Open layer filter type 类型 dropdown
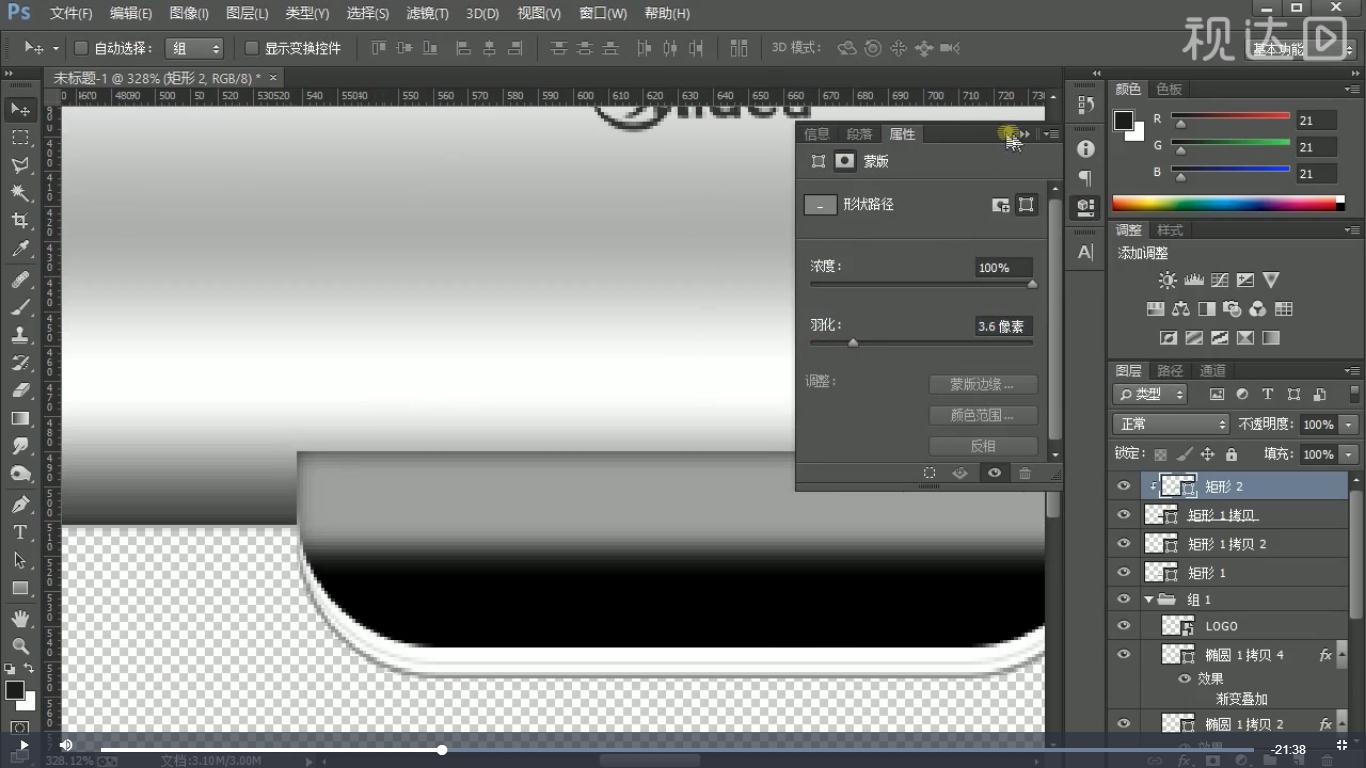The image size is (1366, 768). coord(1150,394)
